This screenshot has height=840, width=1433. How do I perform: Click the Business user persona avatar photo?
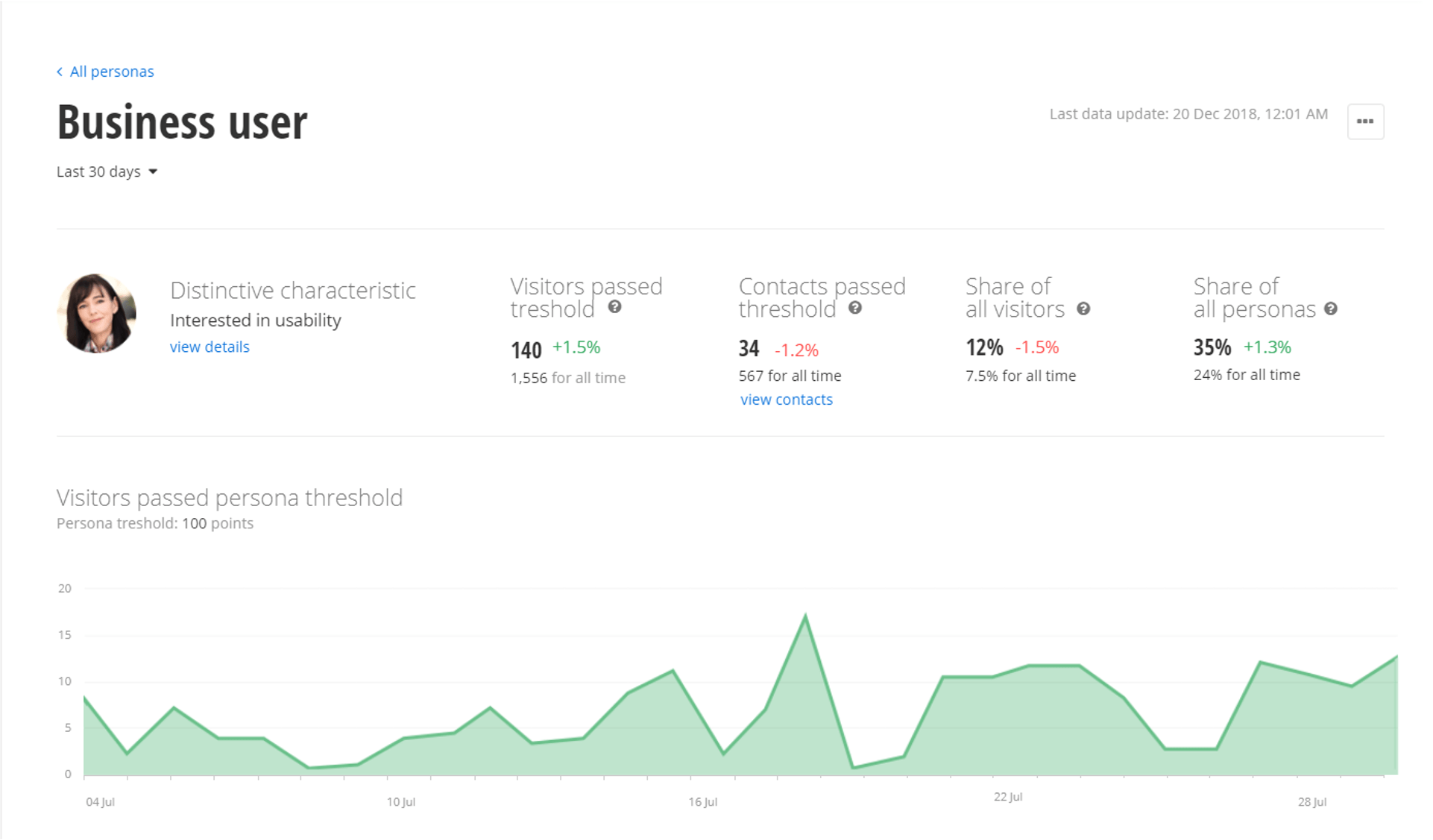tap(96, 313)
